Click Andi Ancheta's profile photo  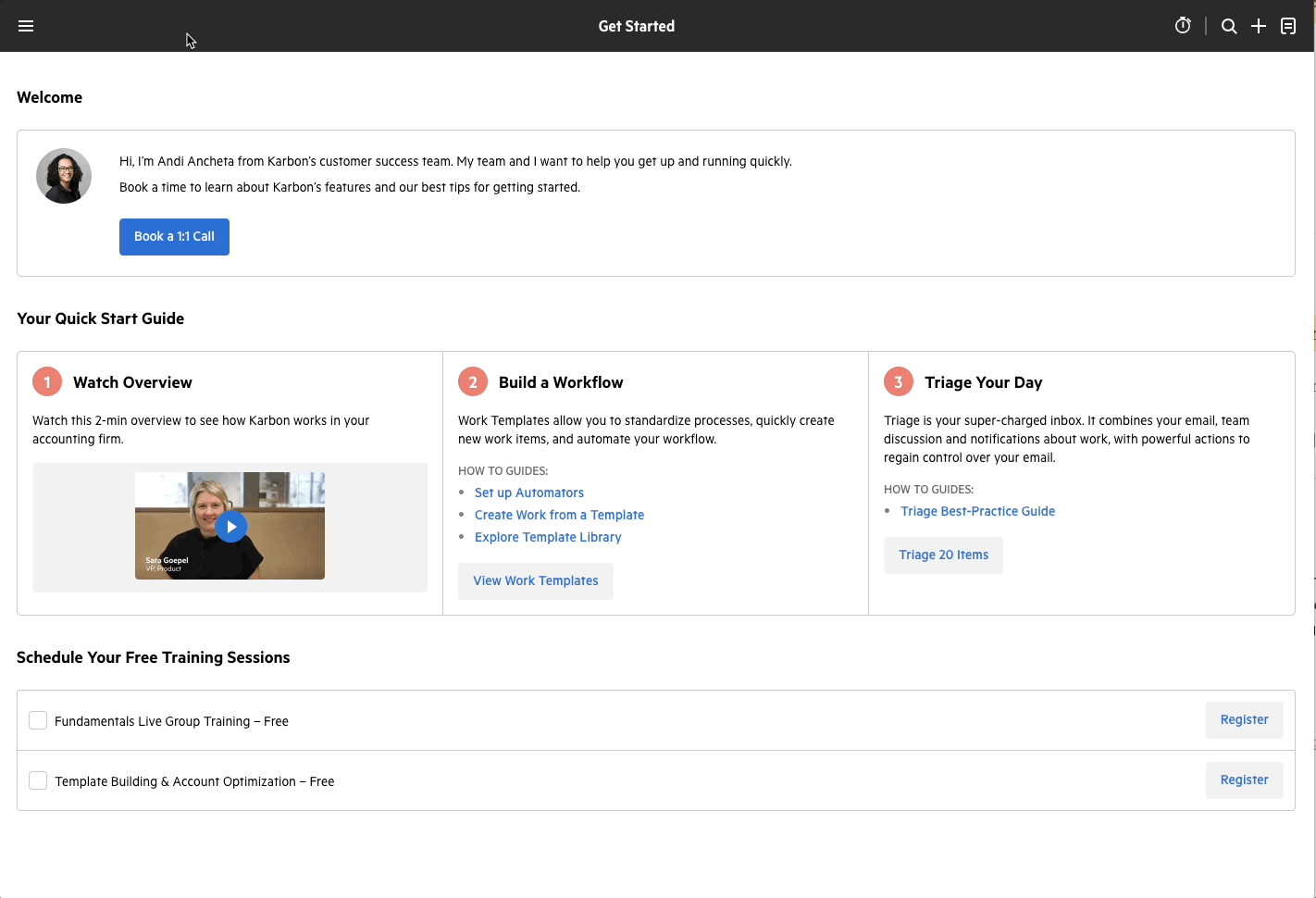(x=64, y=176)
